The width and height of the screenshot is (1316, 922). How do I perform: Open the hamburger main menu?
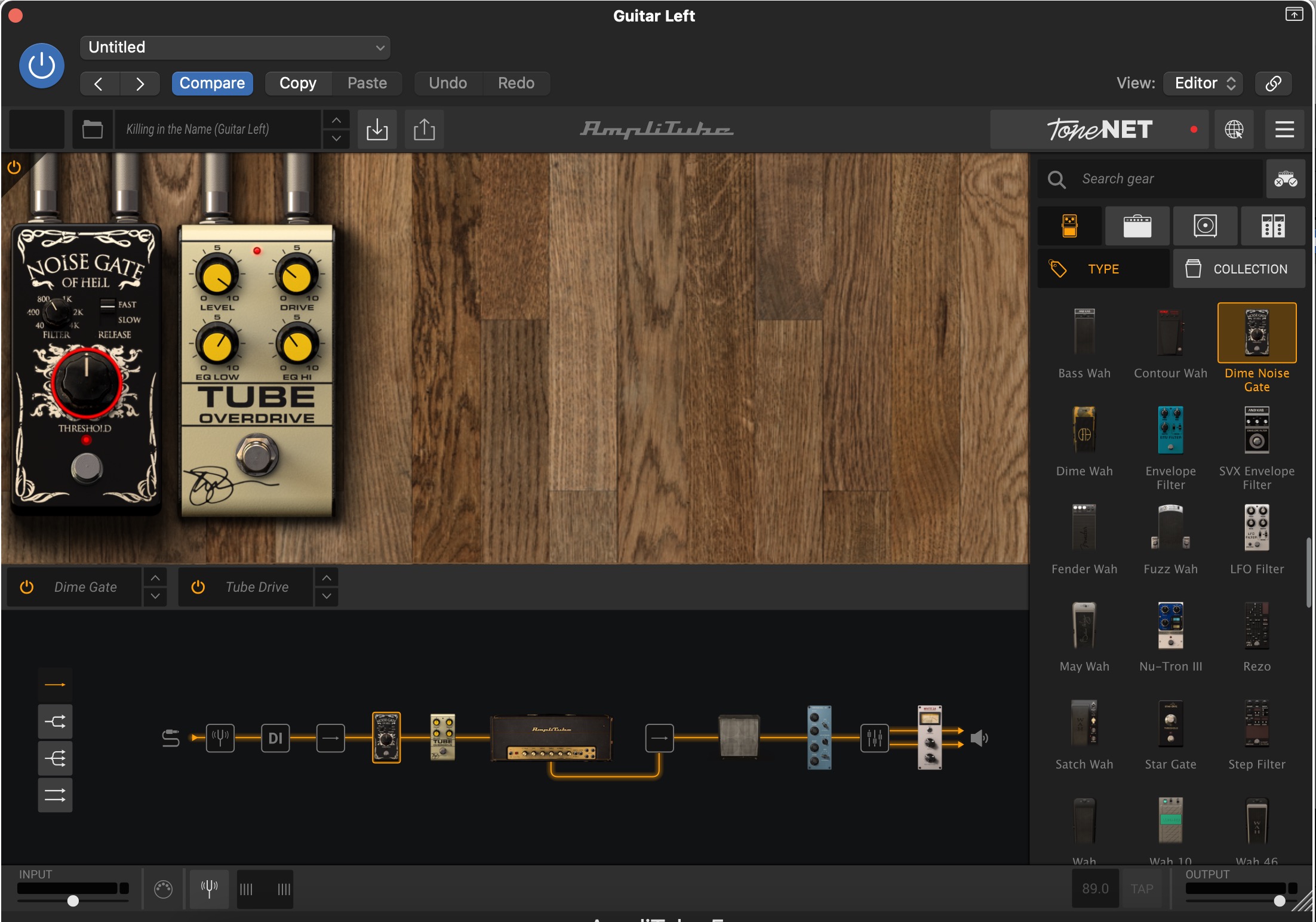1284,129
